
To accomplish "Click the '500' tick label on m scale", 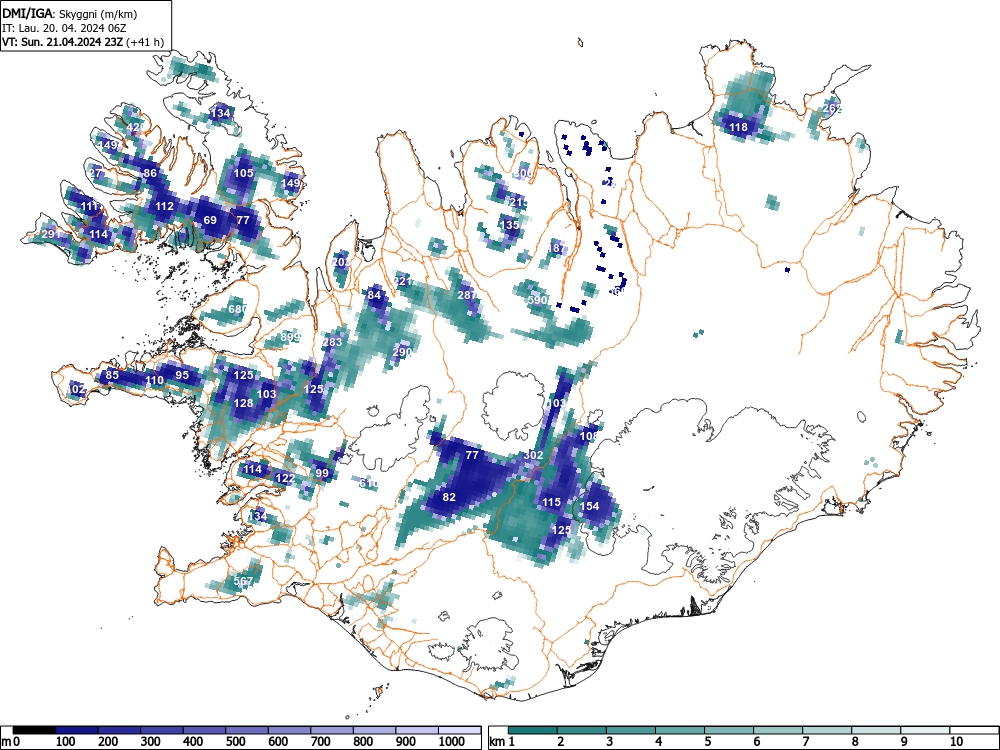I will click(x=236, y=742).
